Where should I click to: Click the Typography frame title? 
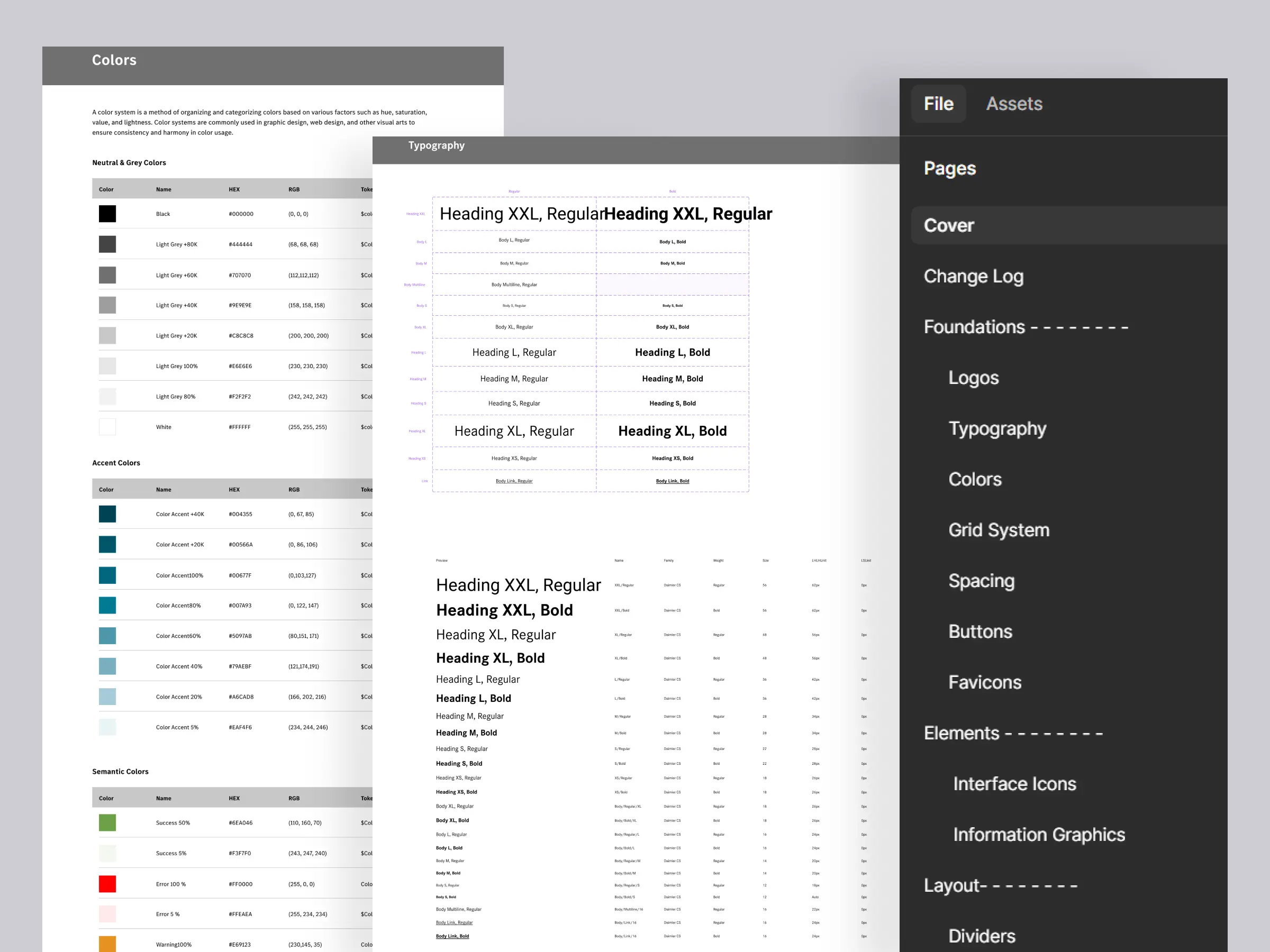pos(437,146)
